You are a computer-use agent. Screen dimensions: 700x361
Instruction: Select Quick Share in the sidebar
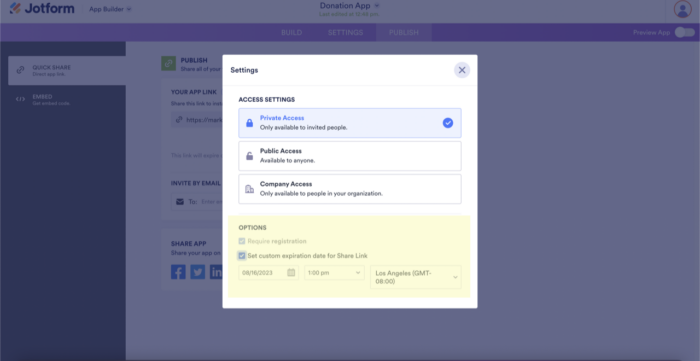tap(67, 71)
